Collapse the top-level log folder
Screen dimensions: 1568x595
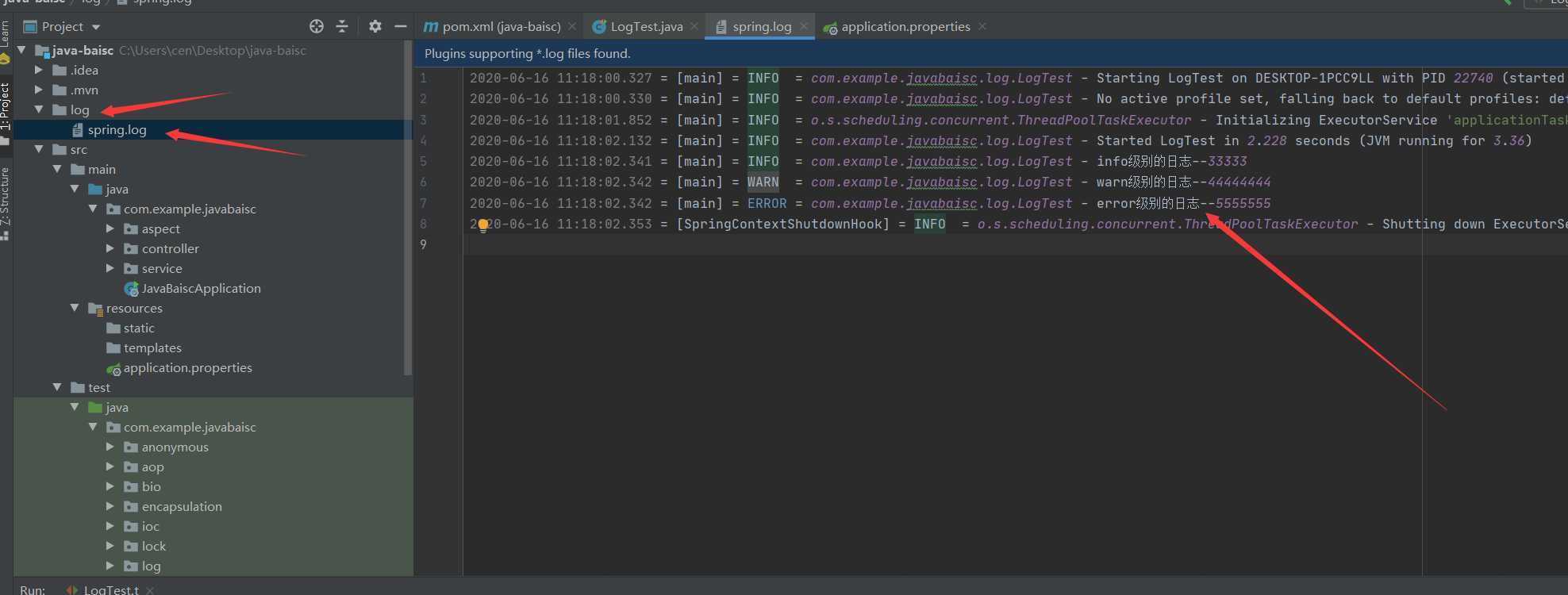[x=39, y=109]
